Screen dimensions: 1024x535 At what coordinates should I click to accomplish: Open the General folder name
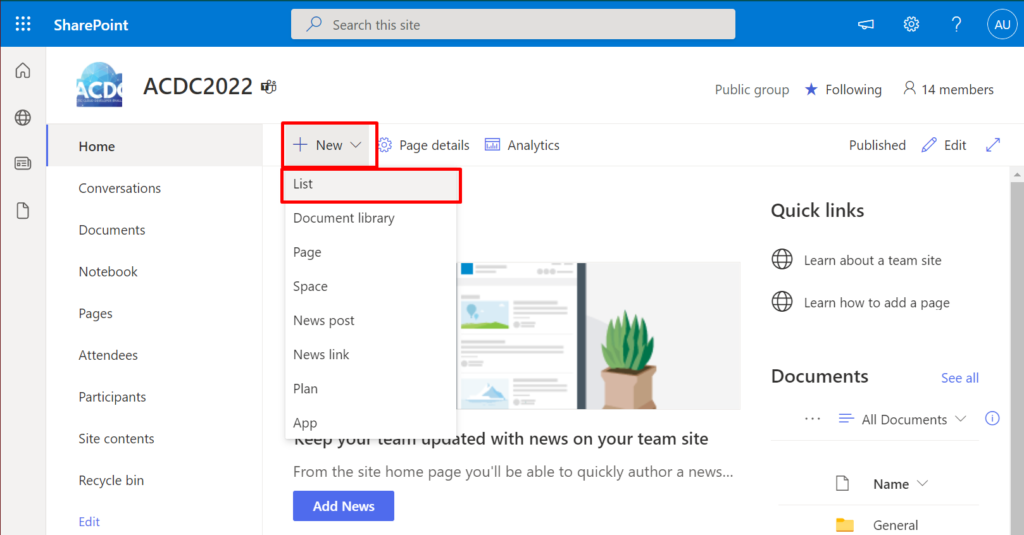point(895,525)
